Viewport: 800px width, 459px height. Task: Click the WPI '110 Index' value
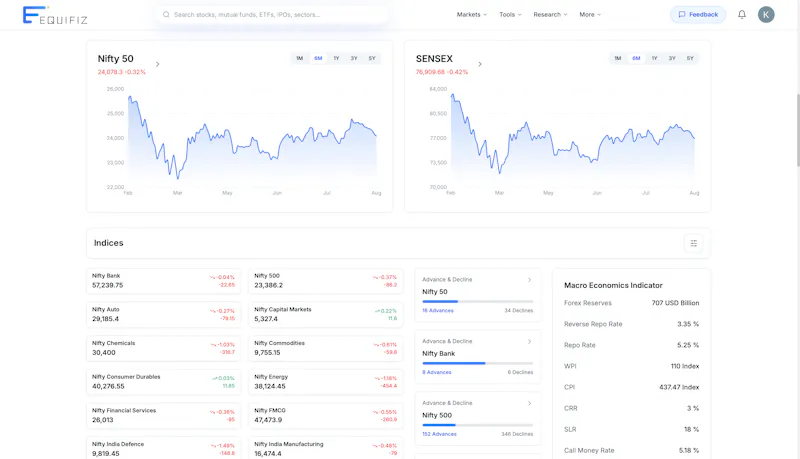pyautogui.click(x=685, y=366)
